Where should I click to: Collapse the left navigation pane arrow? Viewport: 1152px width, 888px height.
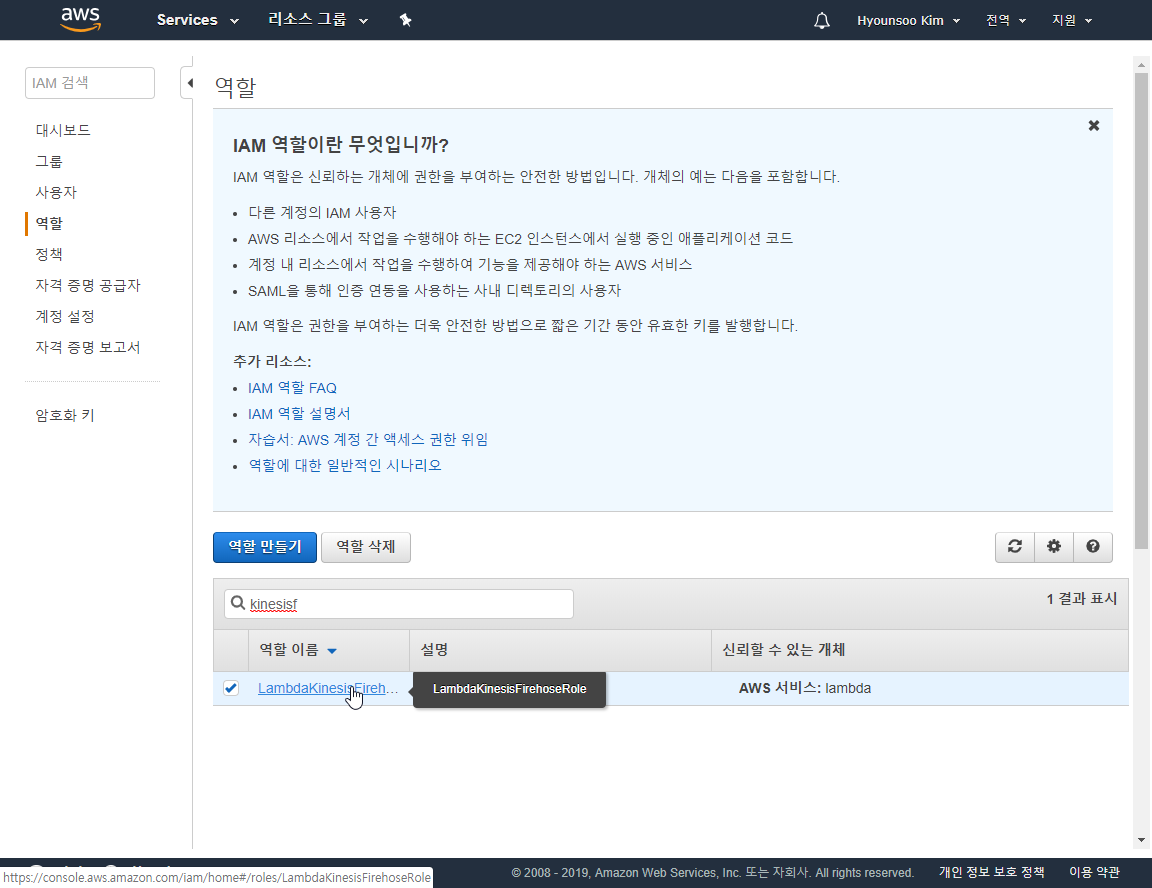click(190, 83)
